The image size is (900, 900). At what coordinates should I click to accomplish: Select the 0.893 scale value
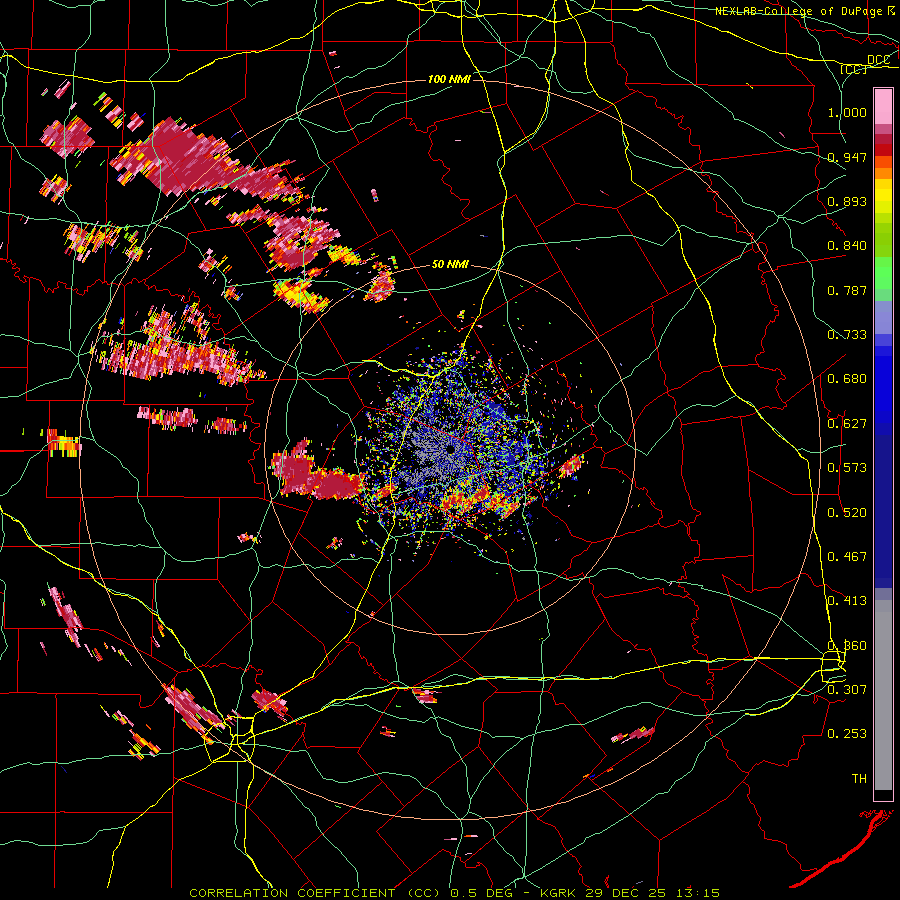[x=847, y=201]
